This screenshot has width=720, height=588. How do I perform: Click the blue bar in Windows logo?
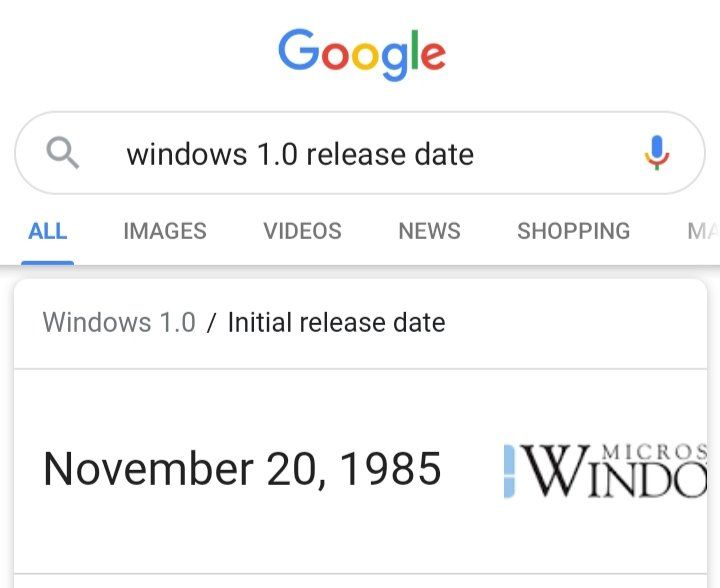pyautogui.click(x=509, y=472)
